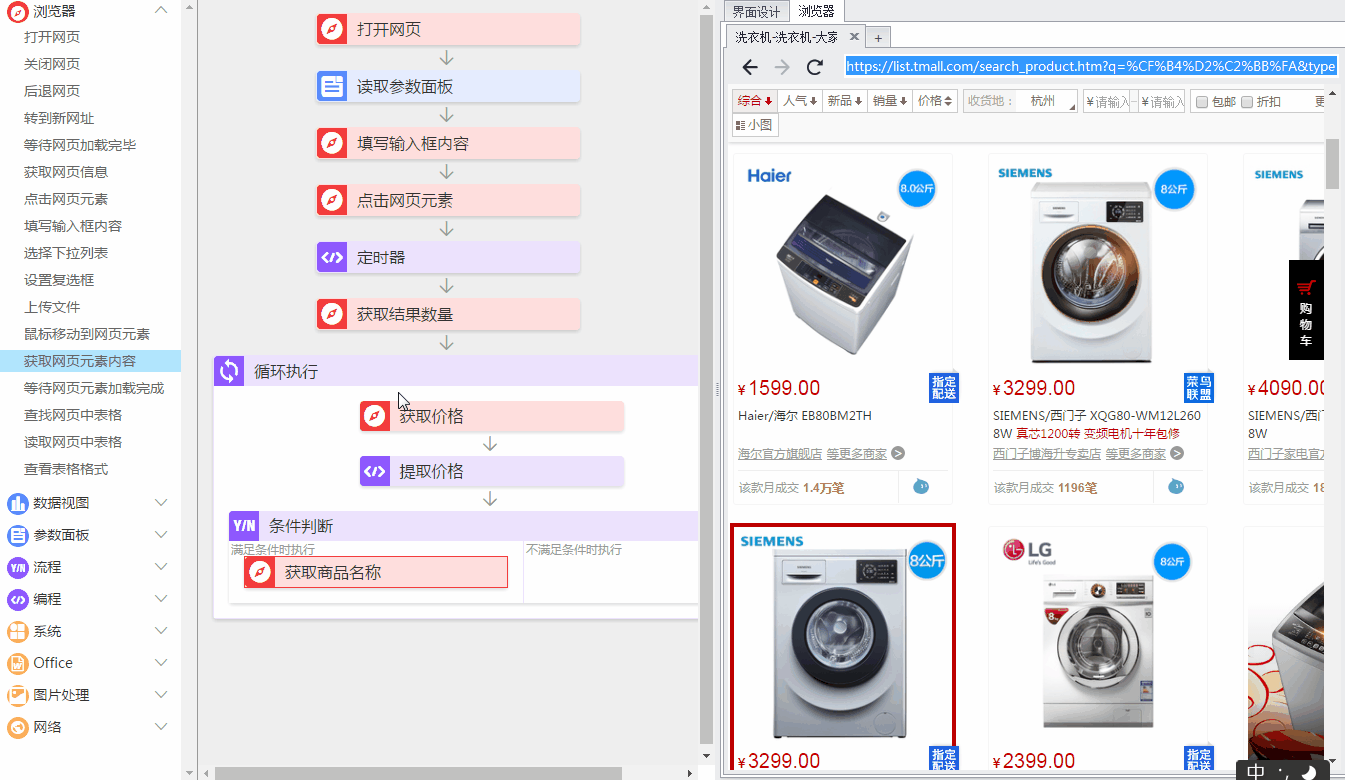Image resolution: width=1345 pixels, height=780 pixels.
Task: Tick the 包邮 checkbox
Action: click(1202, 101)
